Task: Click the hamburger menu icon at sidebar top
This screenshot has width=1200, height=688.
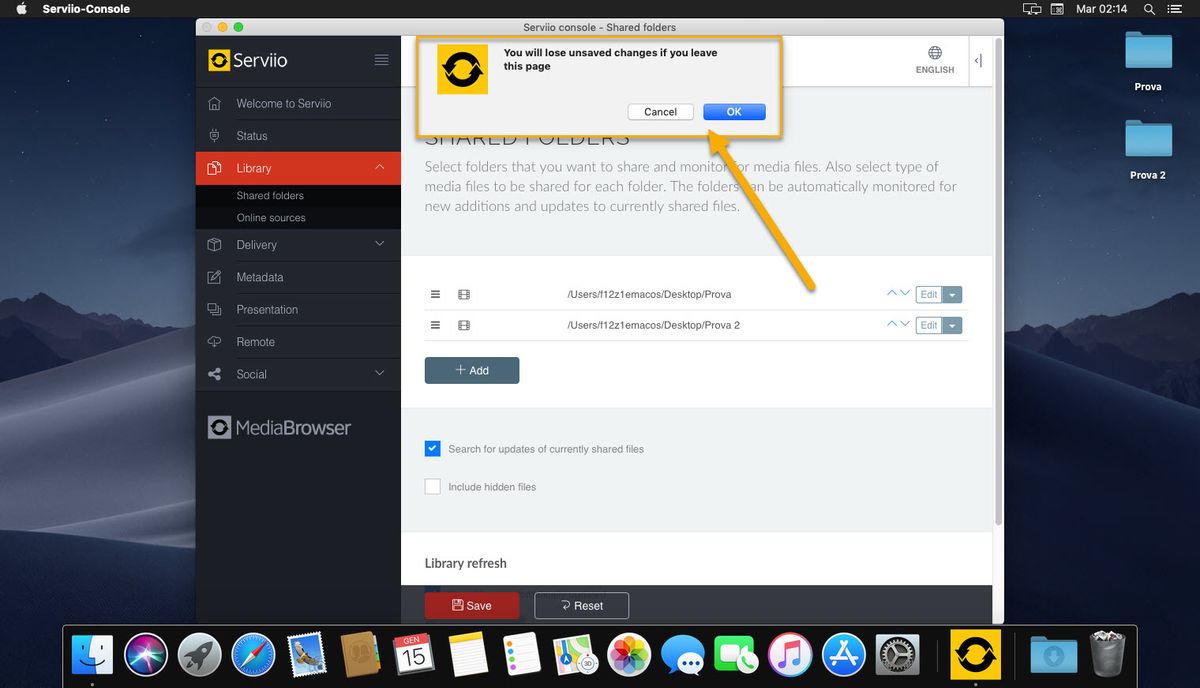Action: 381,59
